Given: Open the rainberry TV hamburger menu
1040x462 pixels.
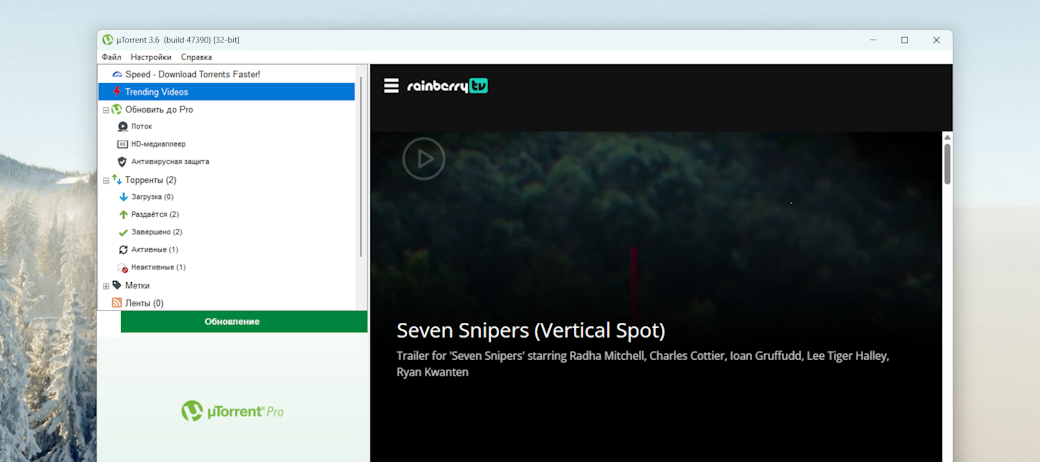Looking at the screenshot, I should [x=391, y=86].
